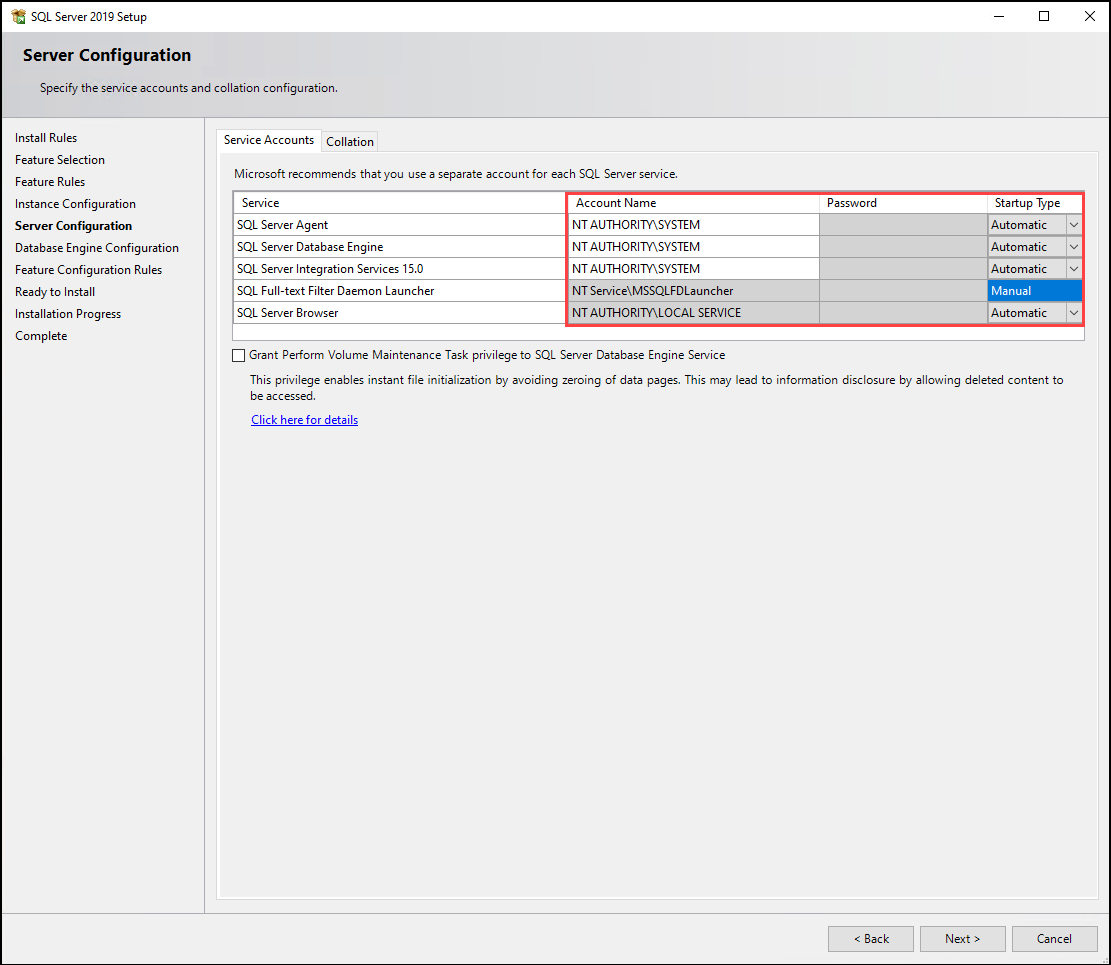
Task: Select Manual startup type for Full-text Filter Daemon Launcher
Action: click(x=1034, y=290)
